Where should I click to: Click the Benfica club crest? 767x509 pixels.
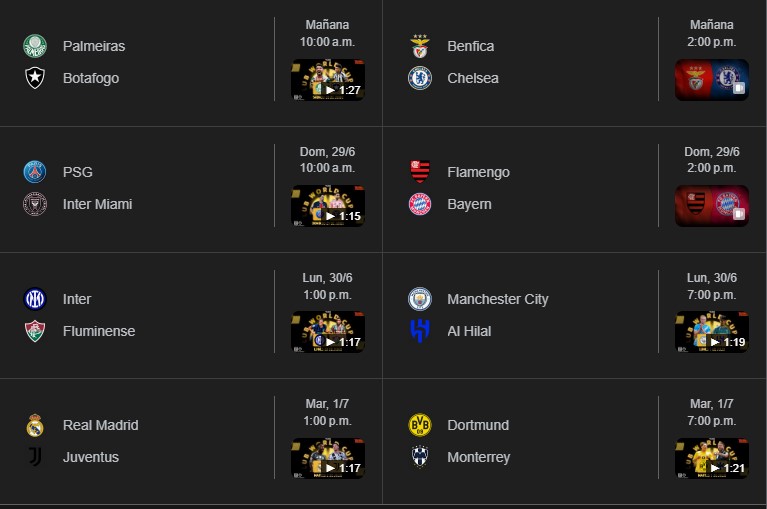click(420, 46)
